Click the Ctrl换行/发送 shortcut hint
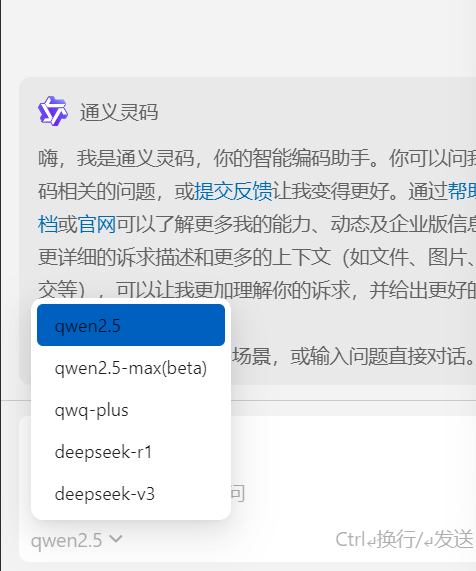 404,539
